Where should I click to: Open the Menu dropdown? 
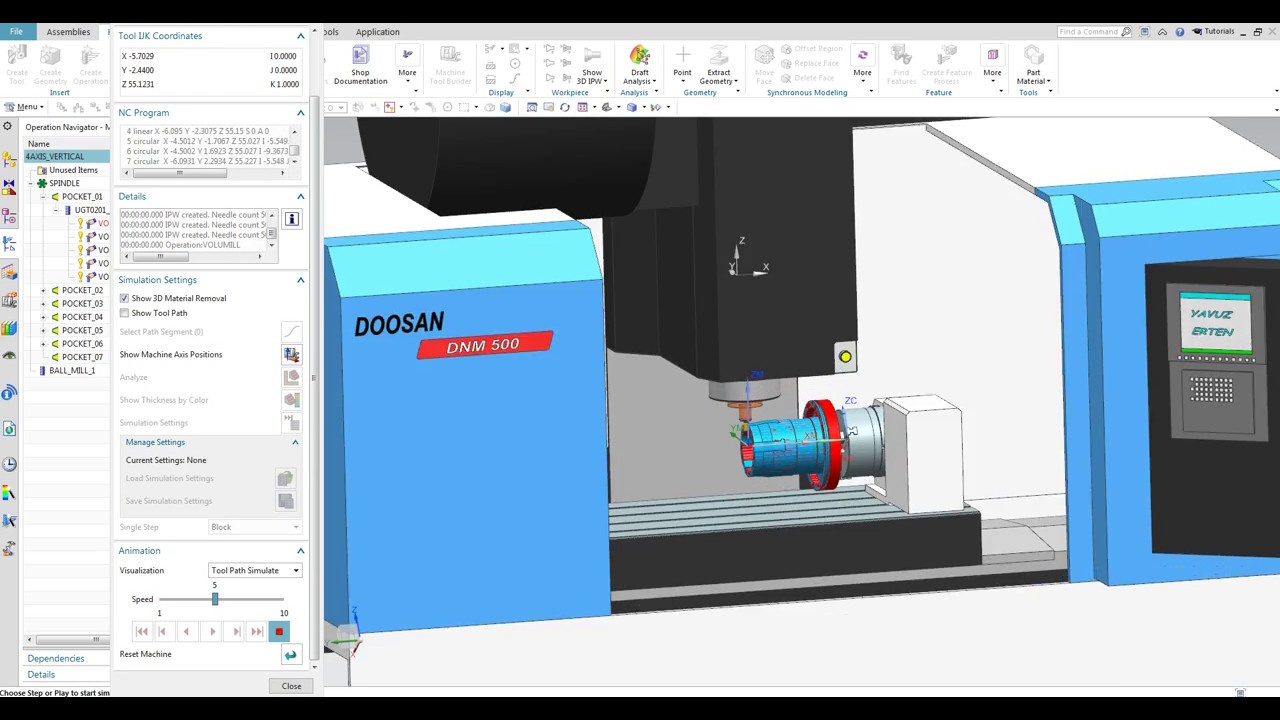(x=24, y=107)
